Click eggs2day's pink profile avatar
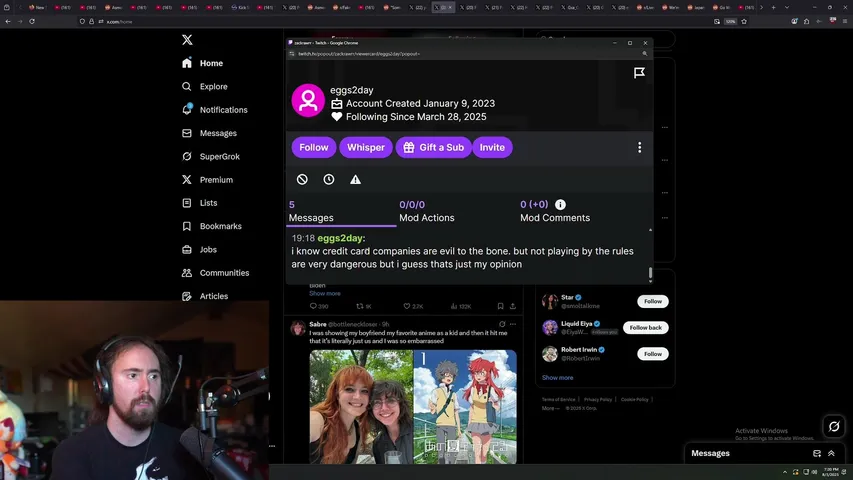 308,101
